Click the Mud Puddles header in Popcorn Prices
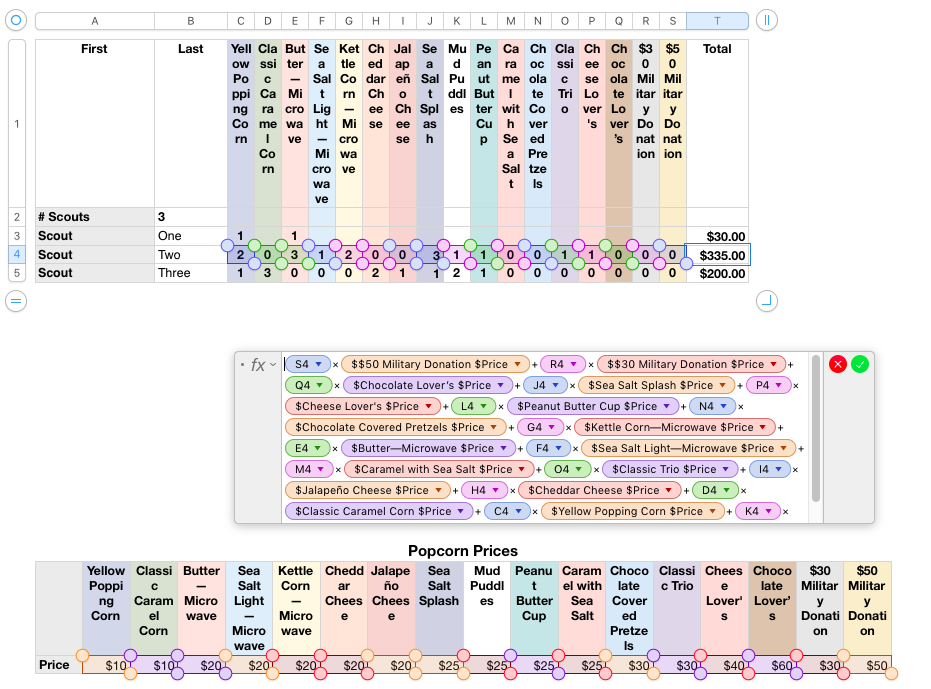Screen dimensions: 931x689 pos(487,608)
